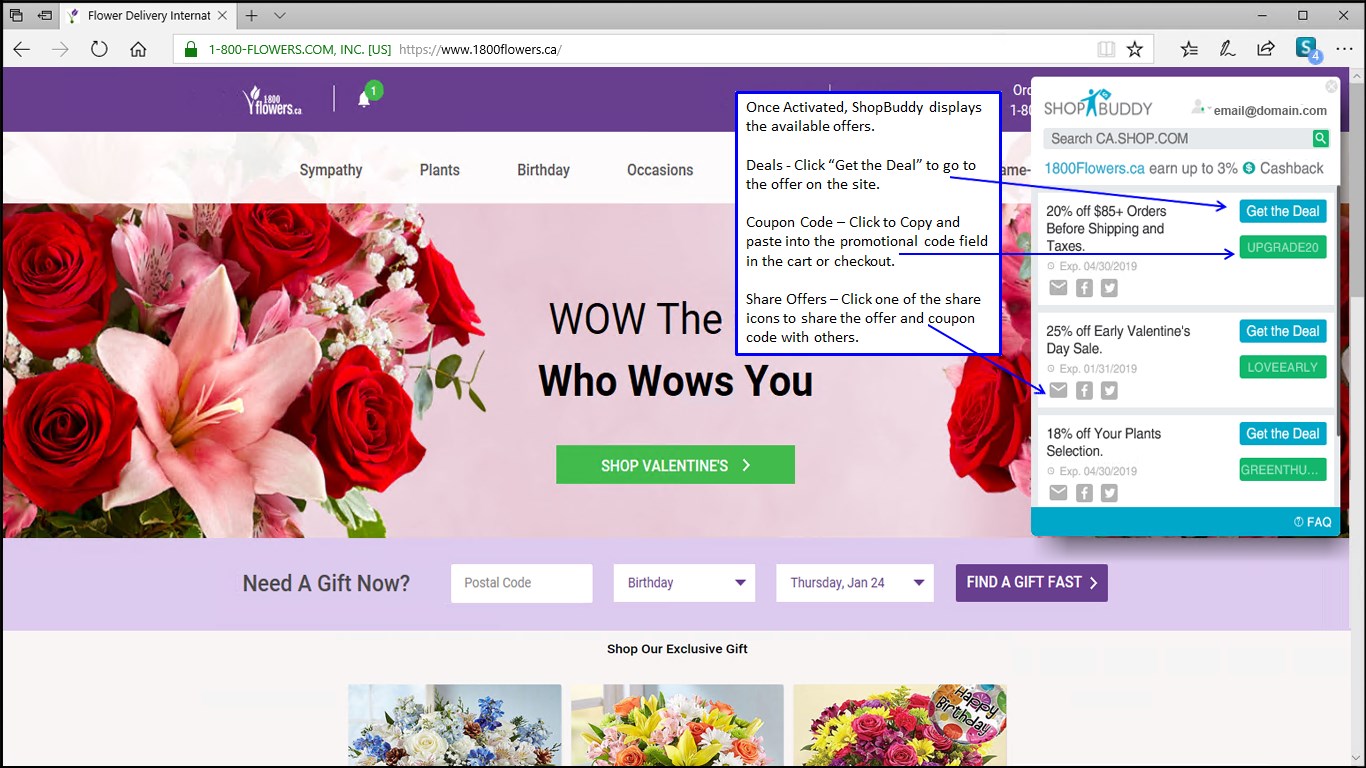Click the green lock site-security icon
The width and height of the screenshot is (1366, 768).
tap(192, 49)
